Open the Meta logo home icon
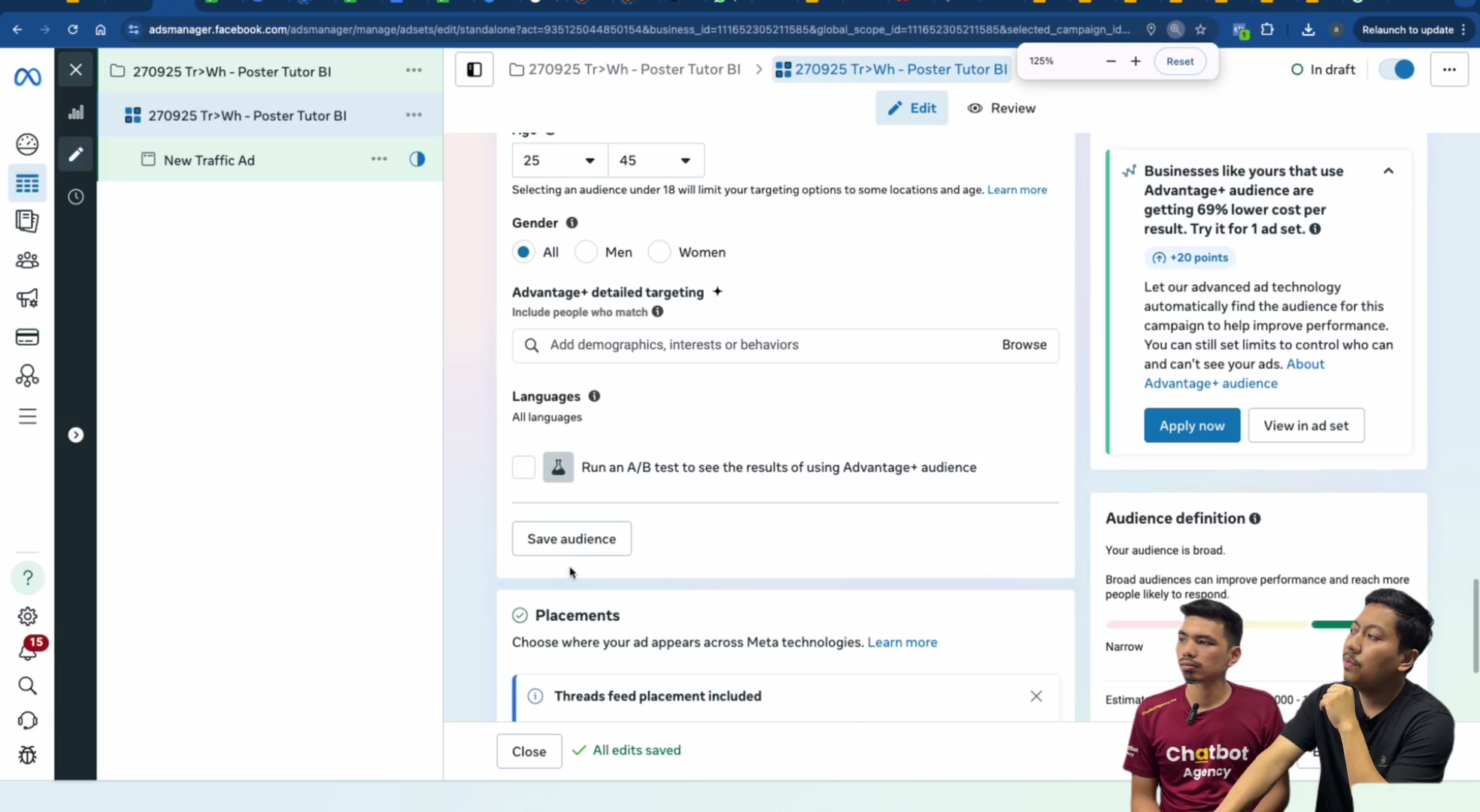Viewport: 1480px width, 812px height. tap(27, 77)
